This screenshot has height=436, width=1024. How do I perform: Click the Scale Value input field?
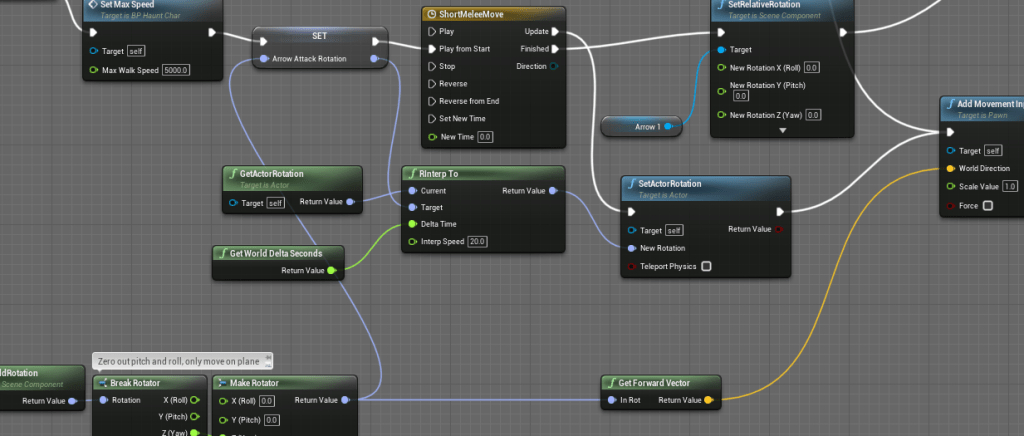pyautogui.click(x=1010, y=186)
